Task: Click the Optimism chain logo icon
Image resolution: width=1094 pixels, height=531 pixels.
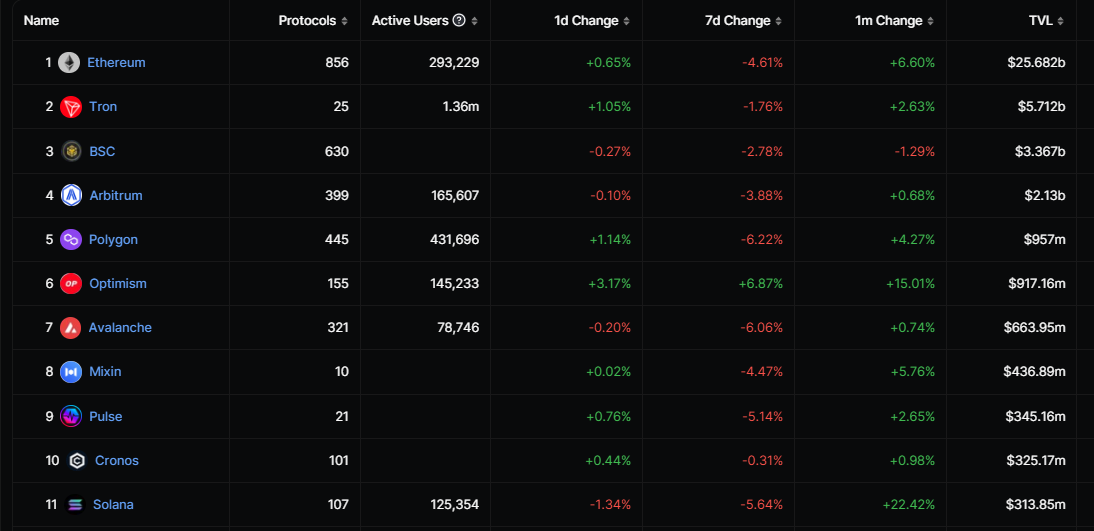Action: click(x=70, y=283)
